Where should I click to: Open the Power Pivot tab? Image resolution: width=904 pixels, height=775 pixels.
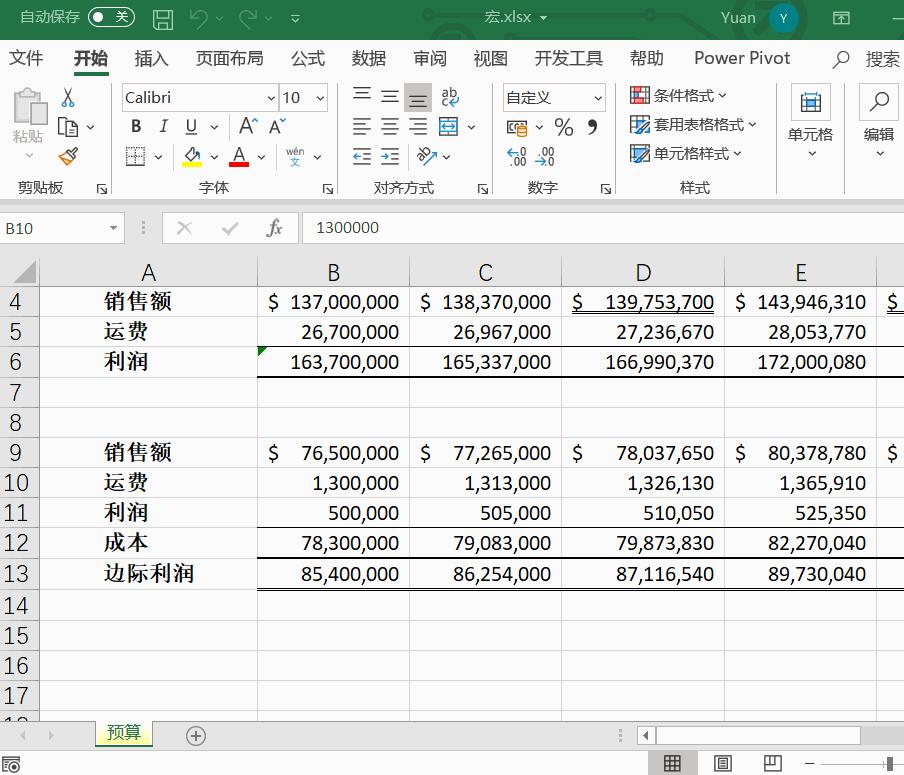tap(741, 58)
